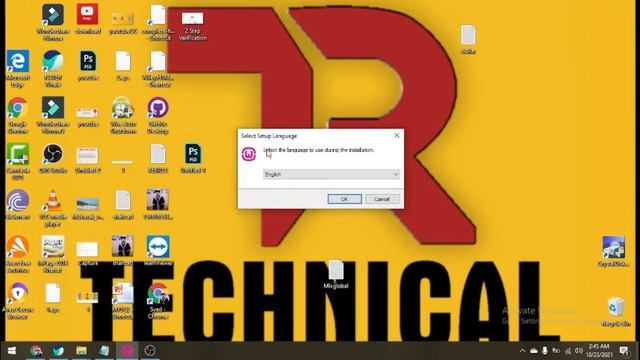Open the Google Chrome desktop shortcut in the left column
This screenshot has width=640, height=360.
coord(18,108)
